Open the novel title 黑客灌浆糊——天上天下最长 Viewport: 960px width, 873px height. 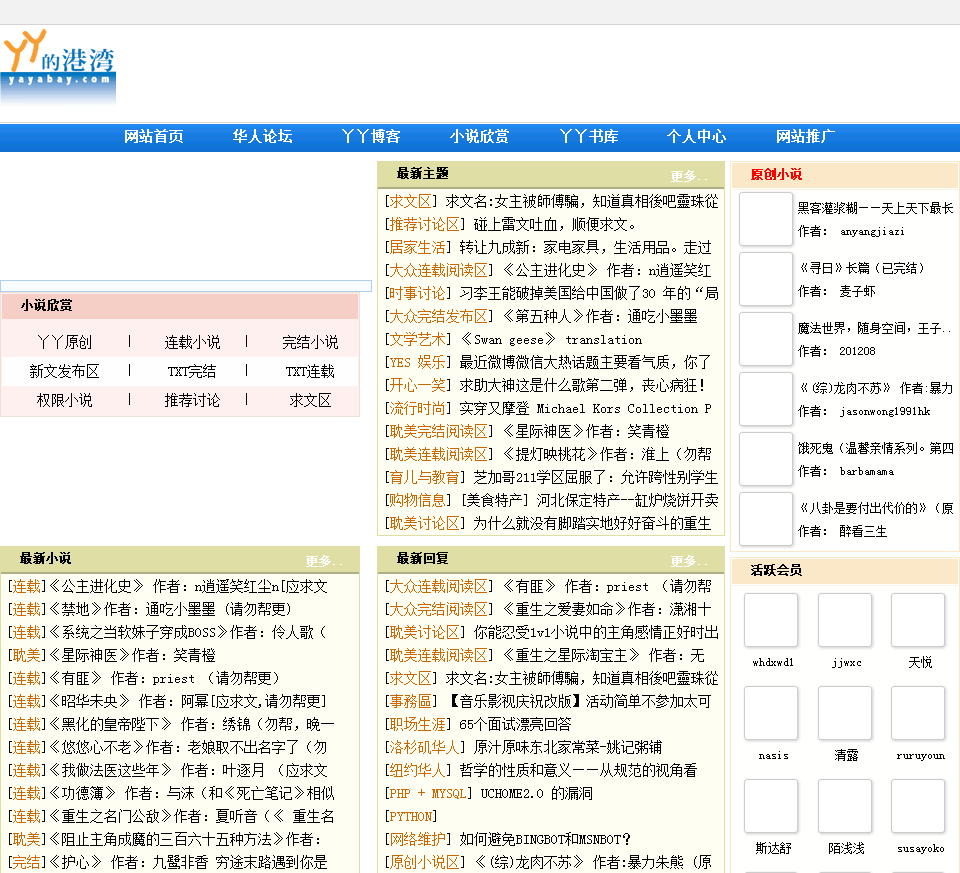pyautogui.click(x=875, y=208)
